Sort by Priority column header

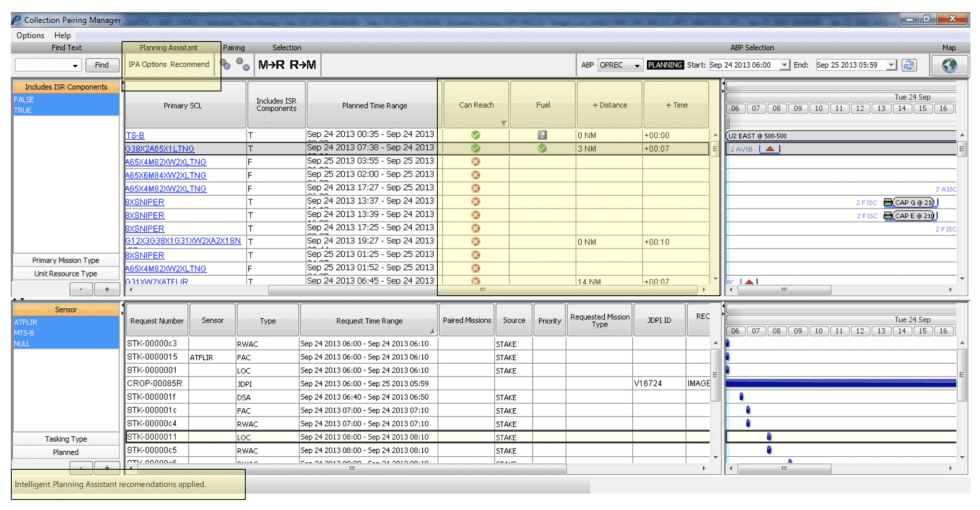click(549, 321)
